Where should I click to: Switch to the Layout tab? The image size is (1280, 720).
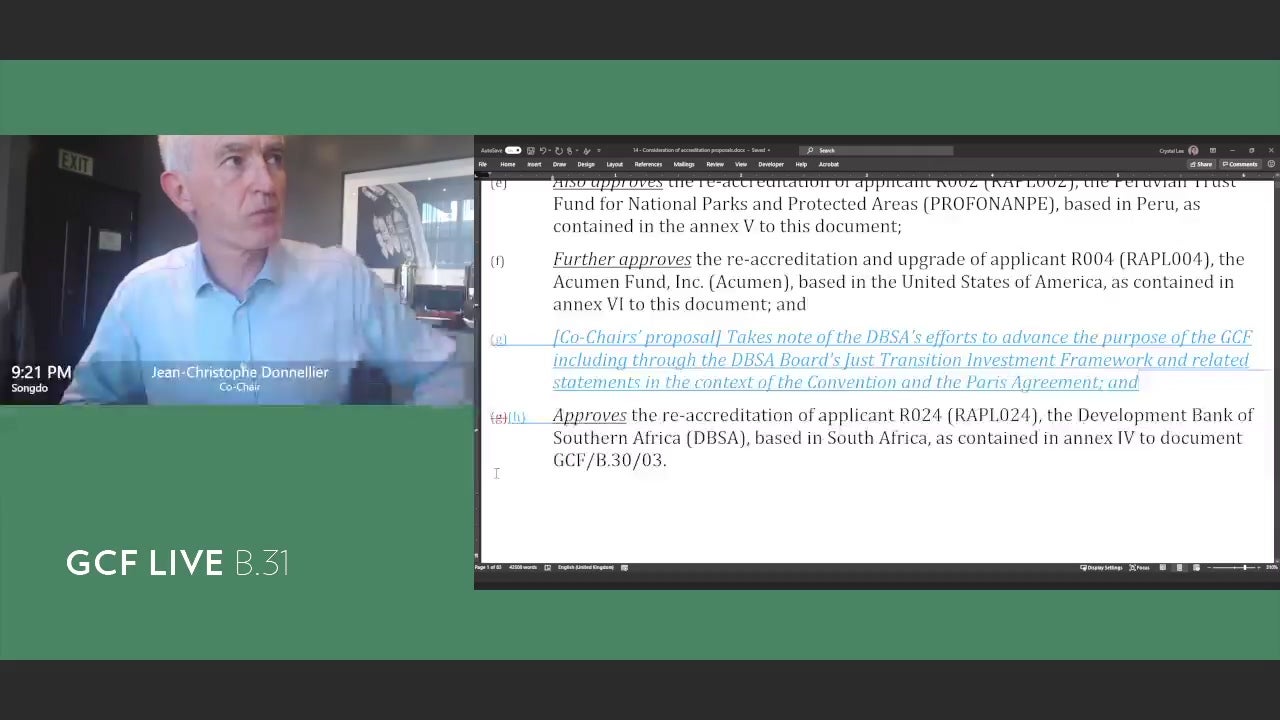614,164
